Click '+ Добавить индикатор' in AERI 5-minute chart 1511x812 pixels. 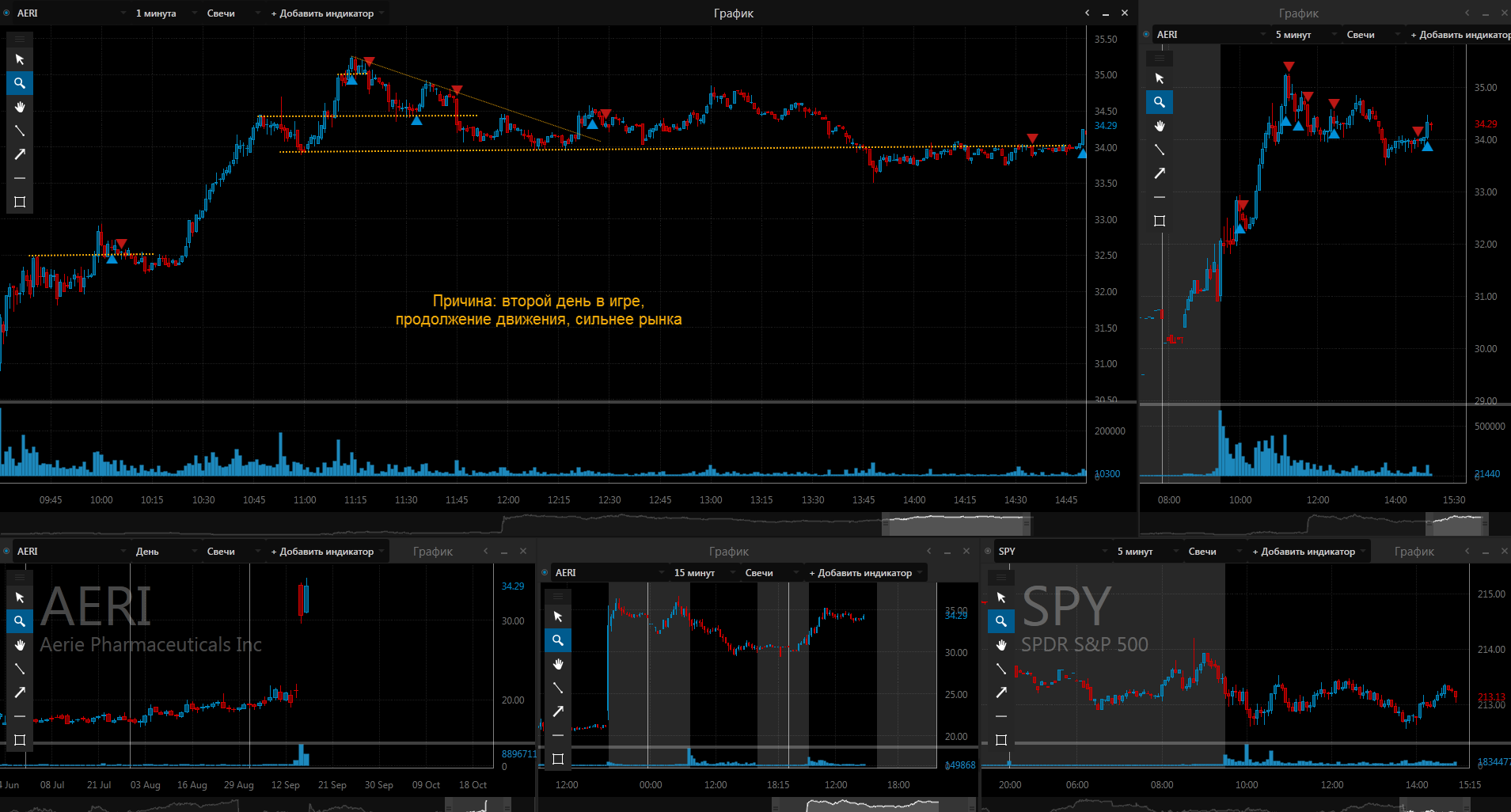pyautogui.click(x=1460, y=35)
